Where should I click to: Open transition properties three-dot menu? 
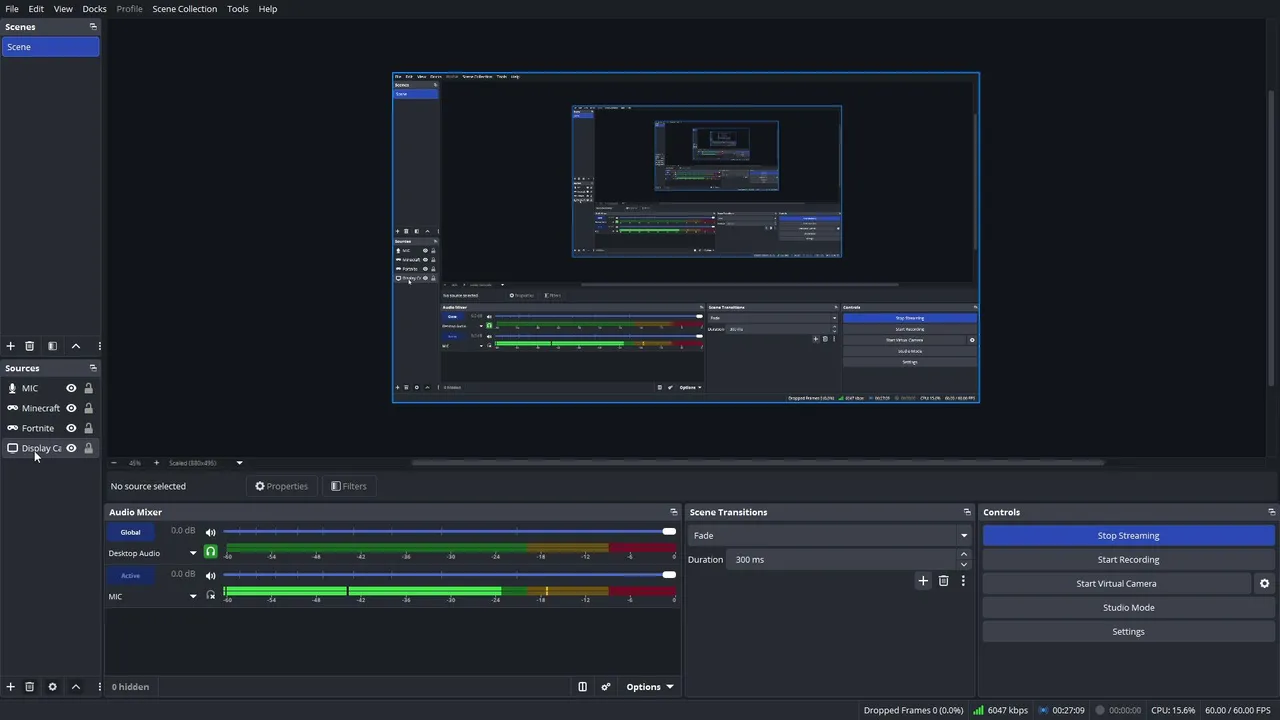(x=963, y=581)
